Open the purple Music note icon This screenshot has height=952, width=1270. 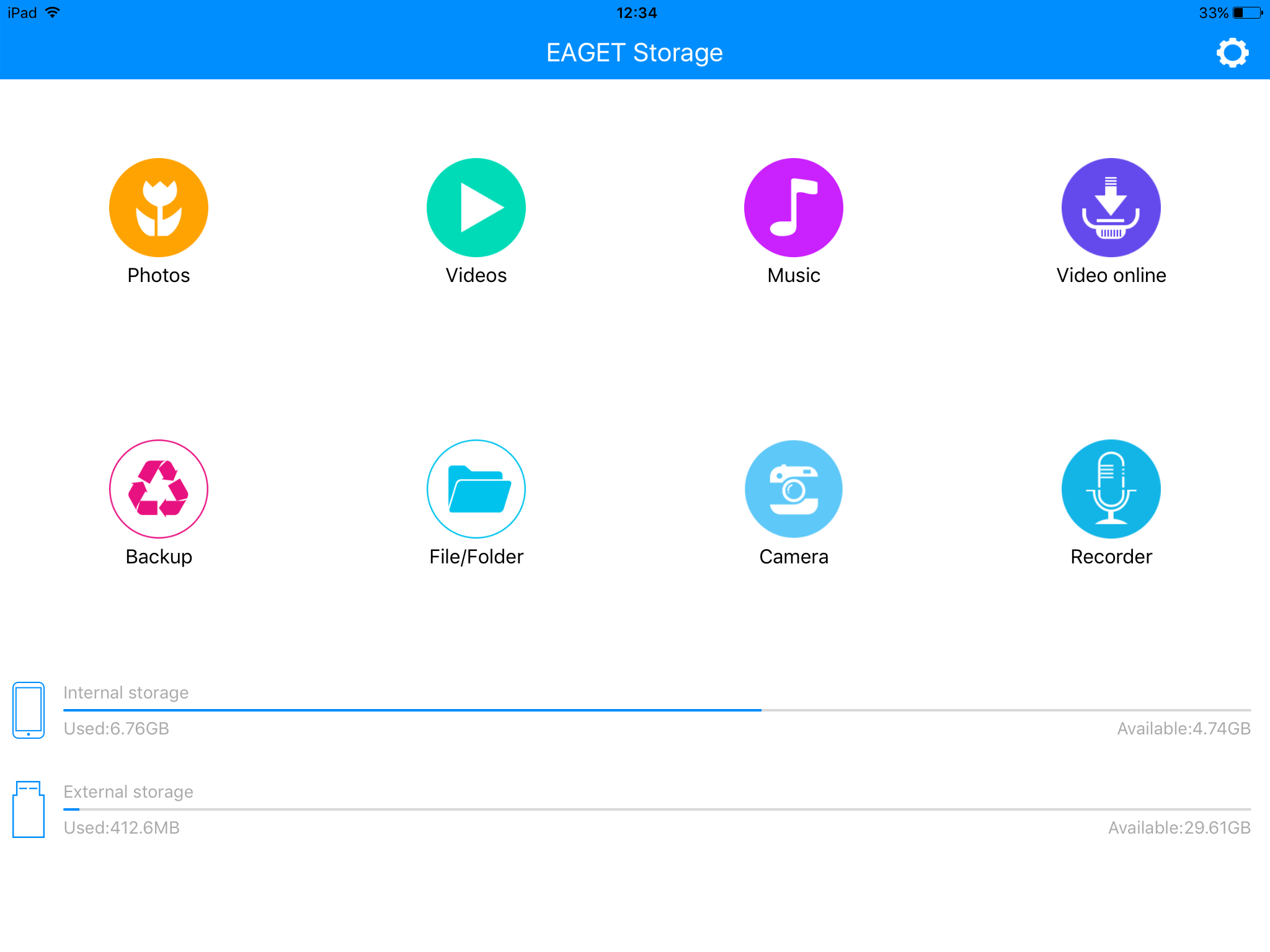(794, 208)
